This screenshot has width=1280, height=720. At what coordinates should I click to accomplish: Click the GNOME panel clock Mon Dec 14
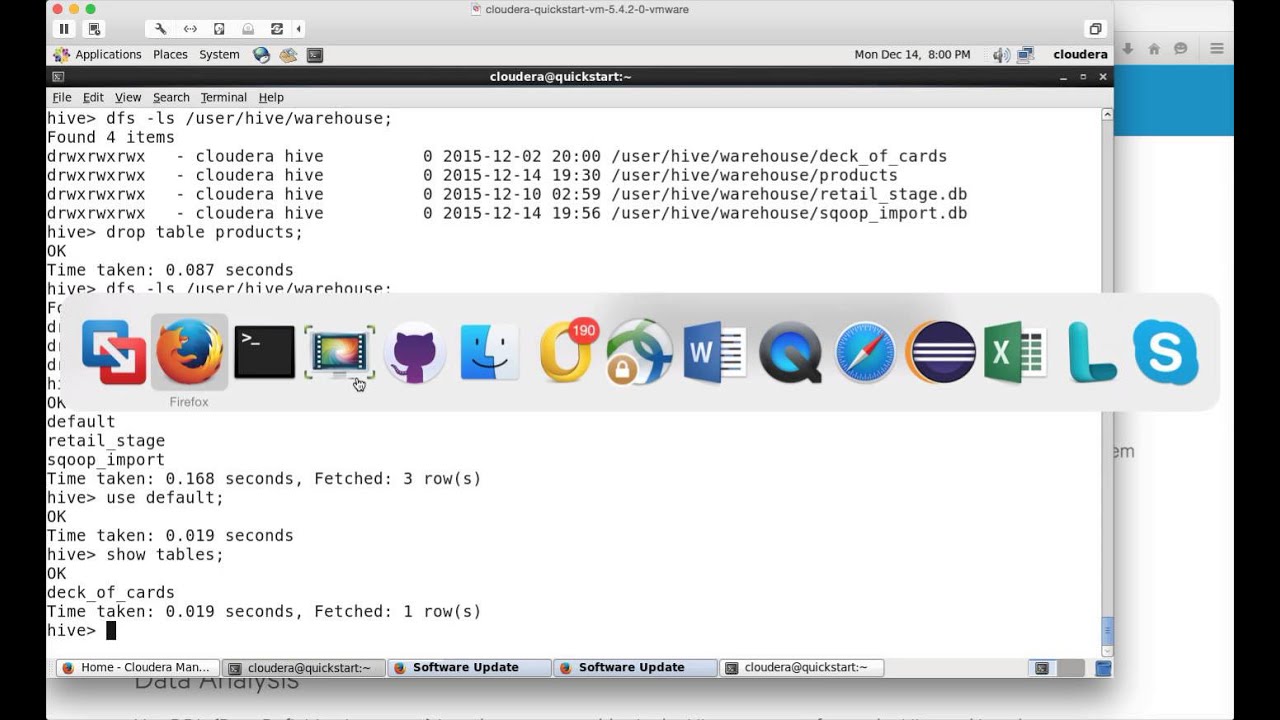(912, 55)
